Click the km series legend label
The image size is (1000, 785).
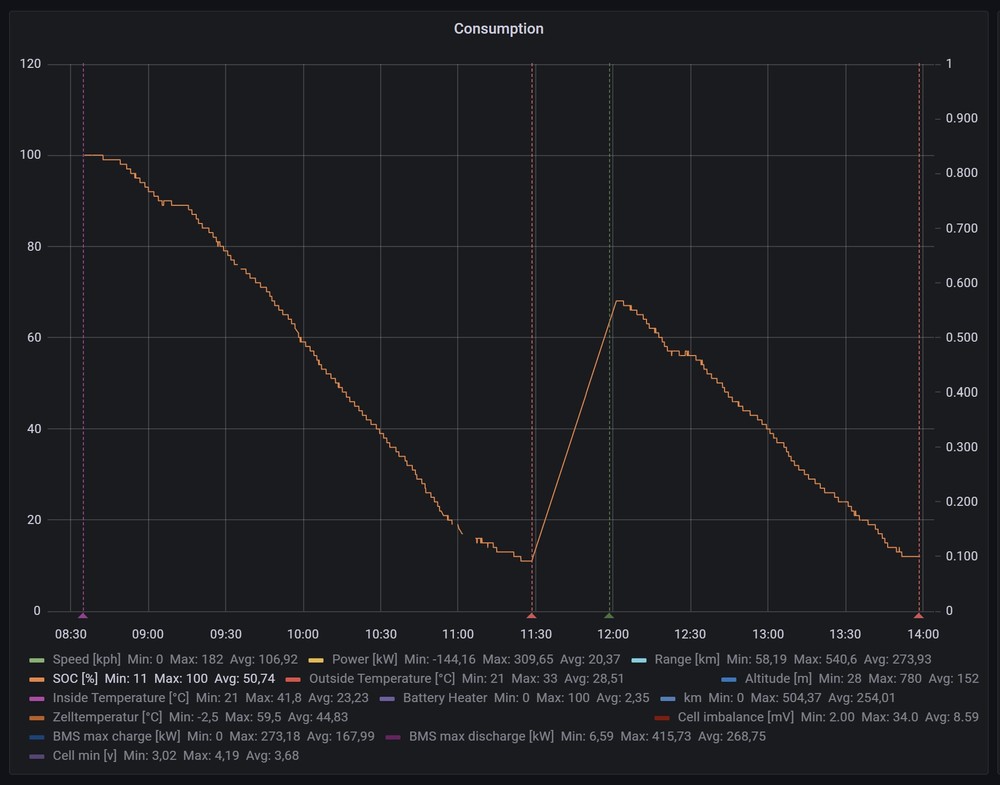(692, 698)
